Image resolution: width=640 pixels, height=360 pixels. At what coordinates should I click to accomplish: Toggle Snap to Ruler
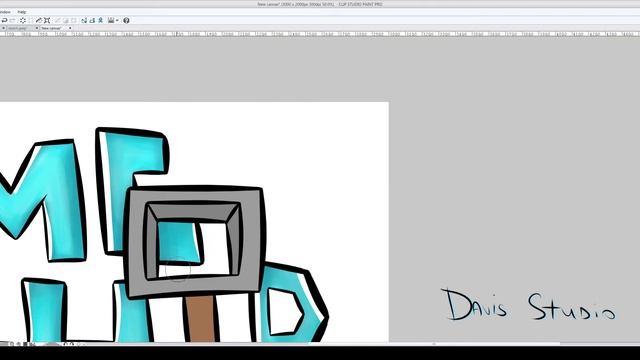point(84,20)
